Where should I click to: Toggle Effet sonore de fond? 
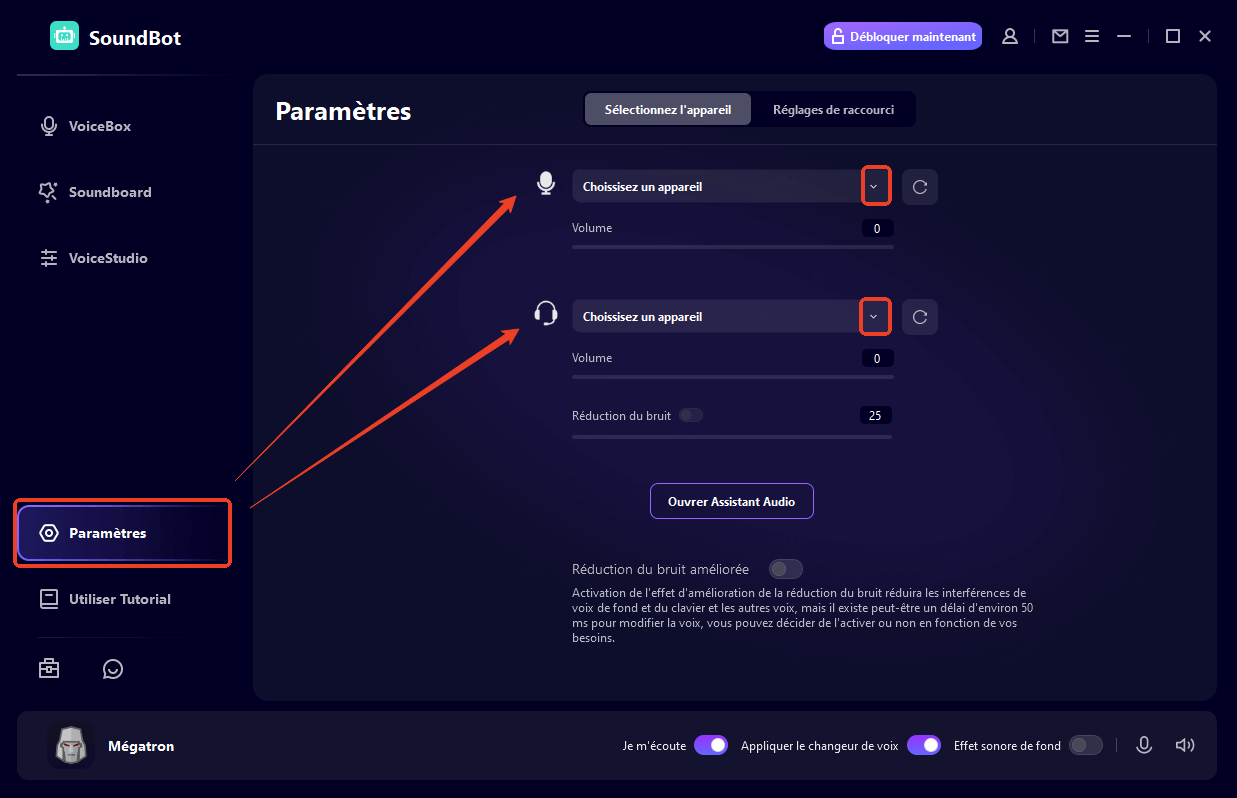1085,745
